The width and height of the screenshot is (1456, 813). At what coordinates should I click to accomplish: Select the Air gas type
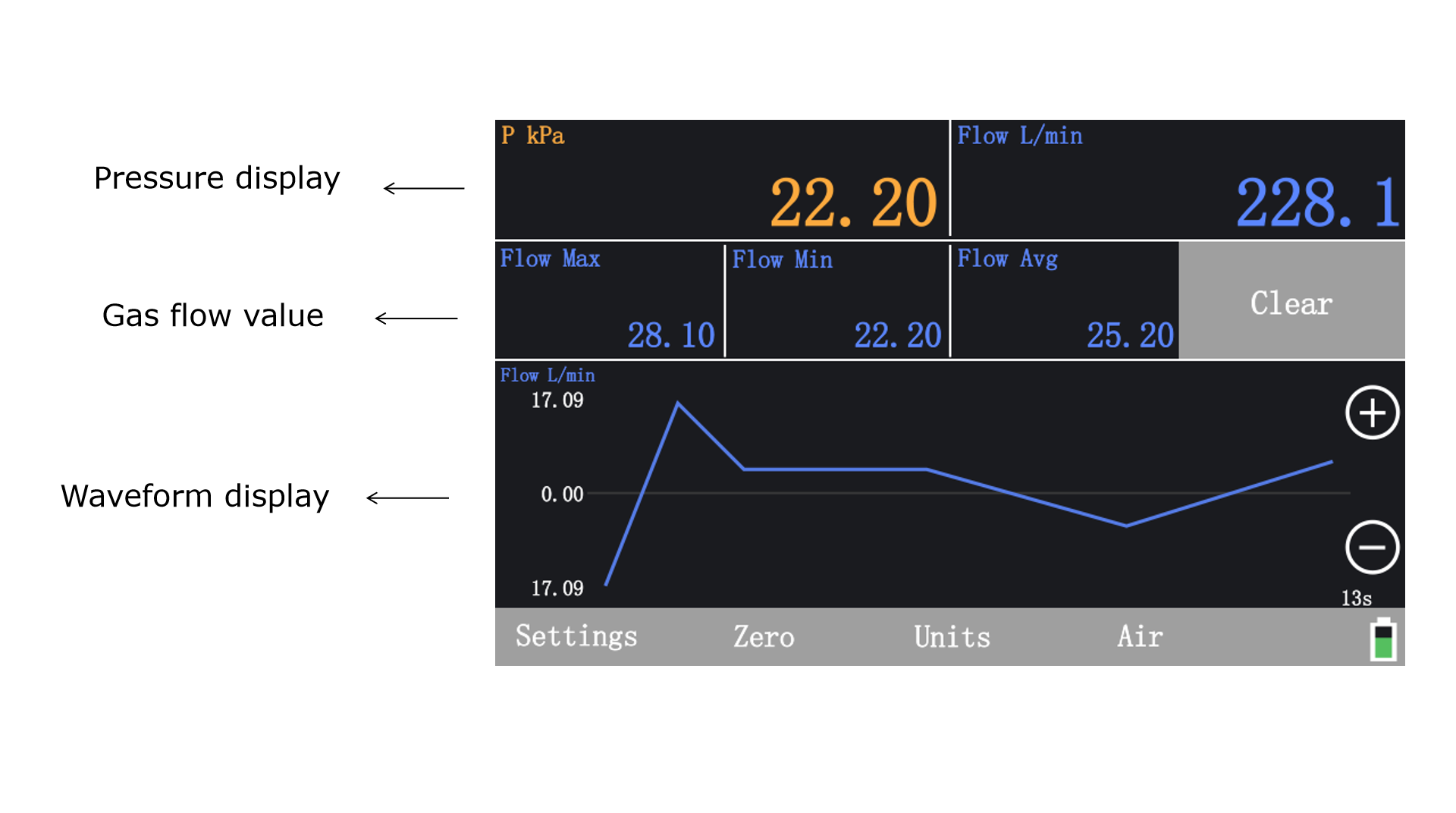click(x=1140, y=636)
